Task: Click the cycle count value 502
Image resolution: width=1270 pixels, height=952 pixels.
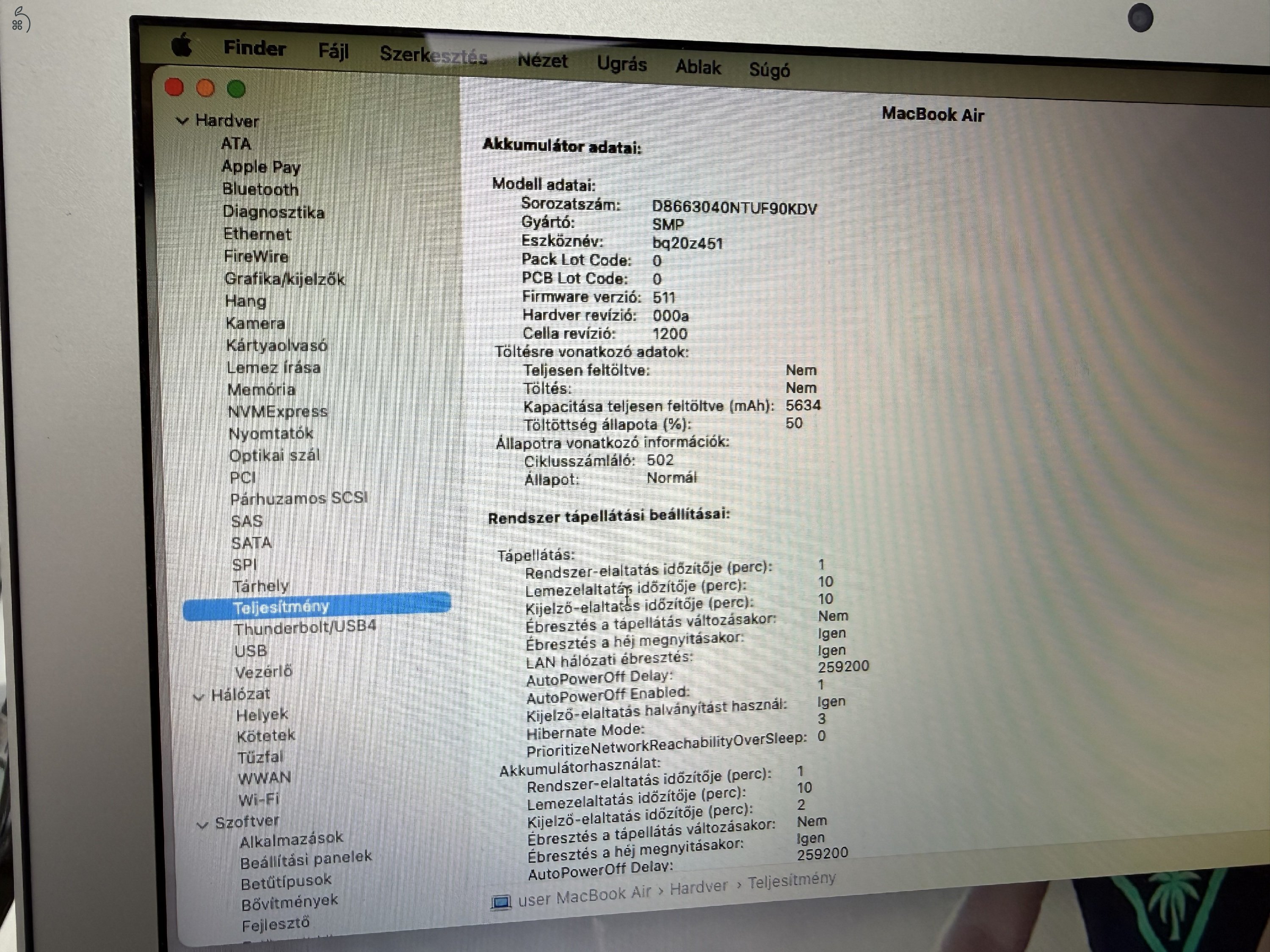Action: pyautogui.click(x=660, y=460)
